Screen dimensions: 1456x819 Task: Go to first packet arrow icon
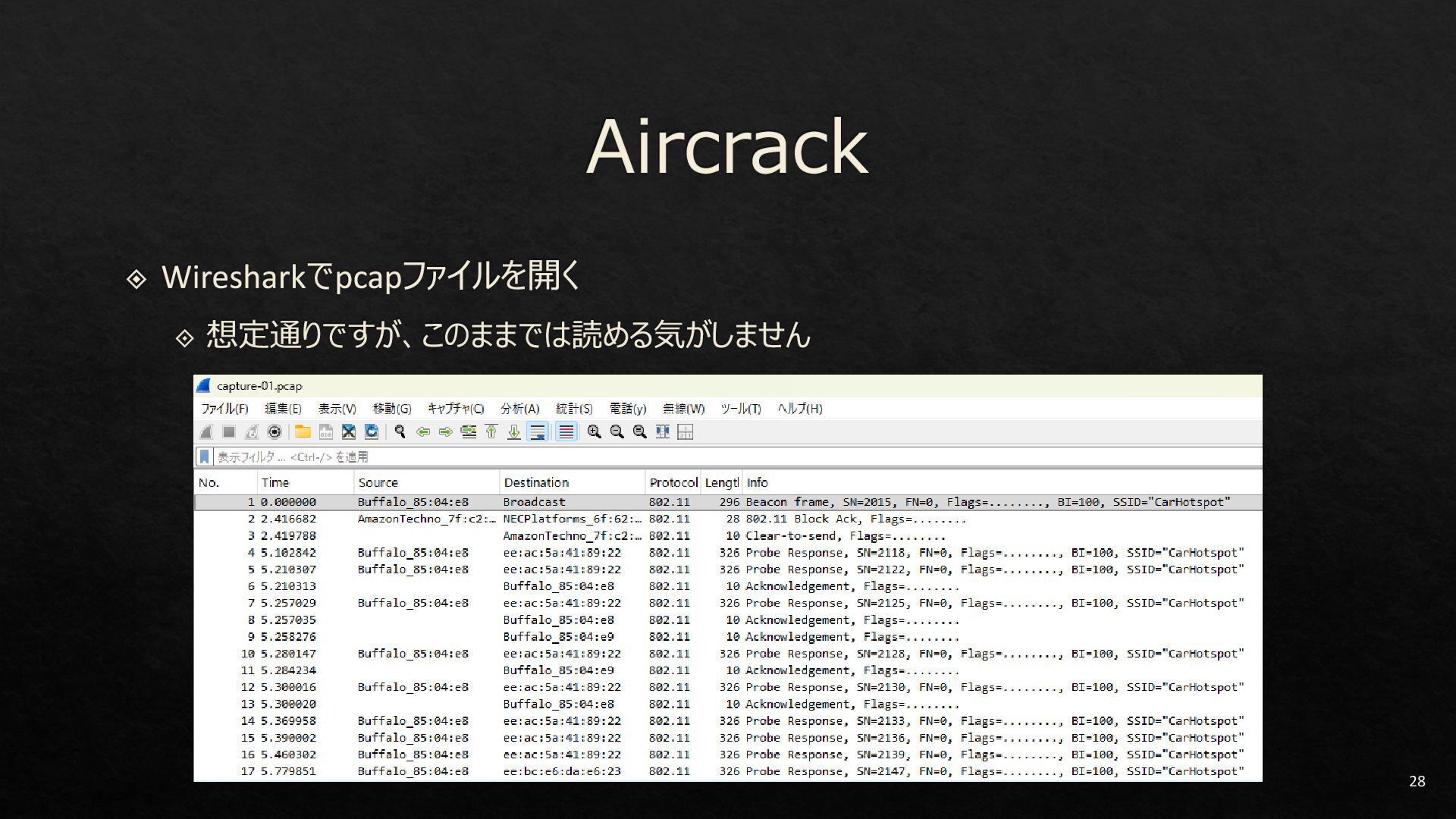tap(491, 432)
